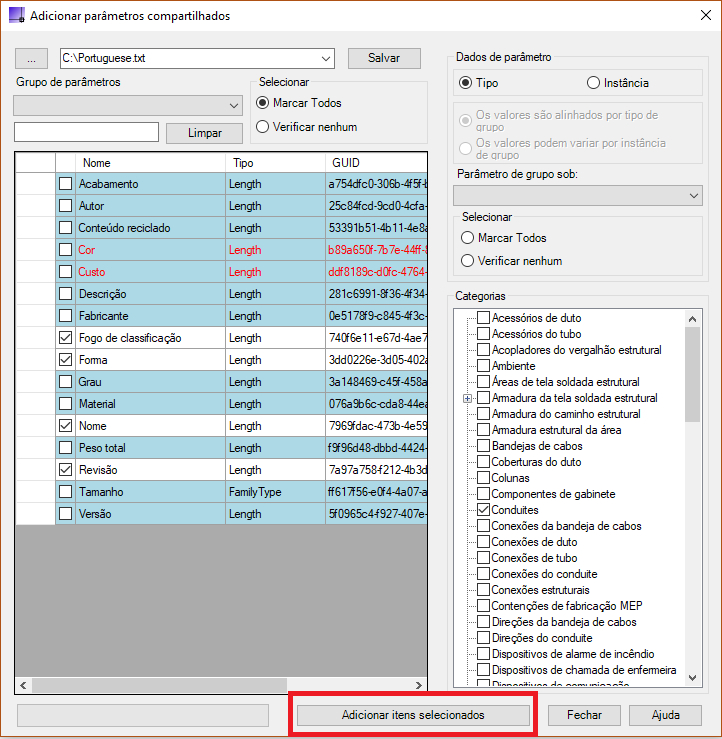Click the Adicionar itens selecionados button
This screenshot has width=722, height=739.
coord(413,715)
